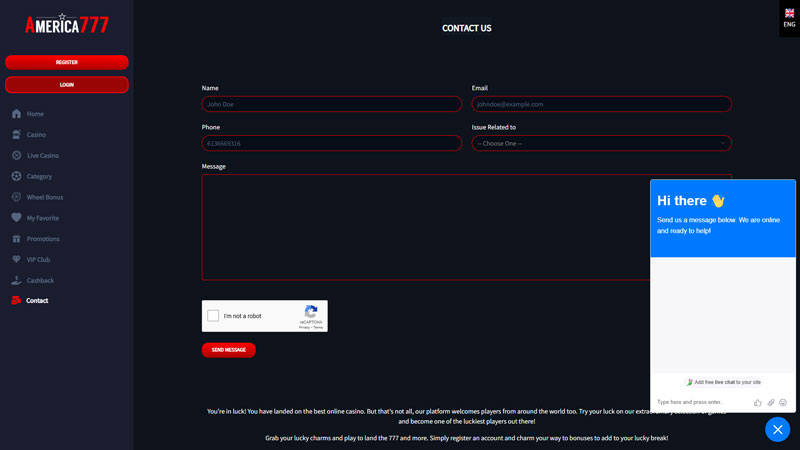Open the ENG language selector
The width and height of the screenshot is (800, 450).
(x=789, y=18)
